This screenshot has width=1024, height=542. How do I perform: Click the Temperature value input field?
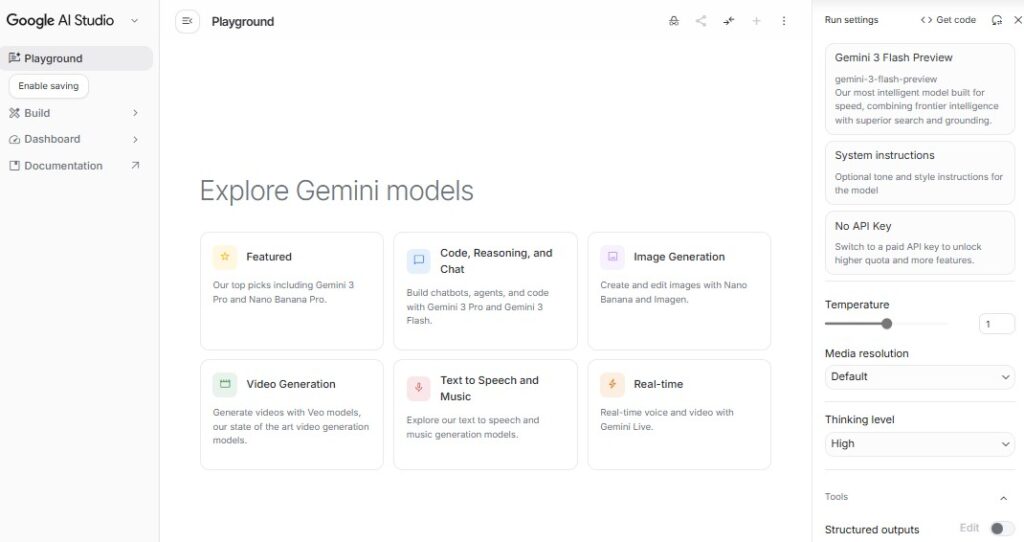pyautogui.click(x=996, y=324)
